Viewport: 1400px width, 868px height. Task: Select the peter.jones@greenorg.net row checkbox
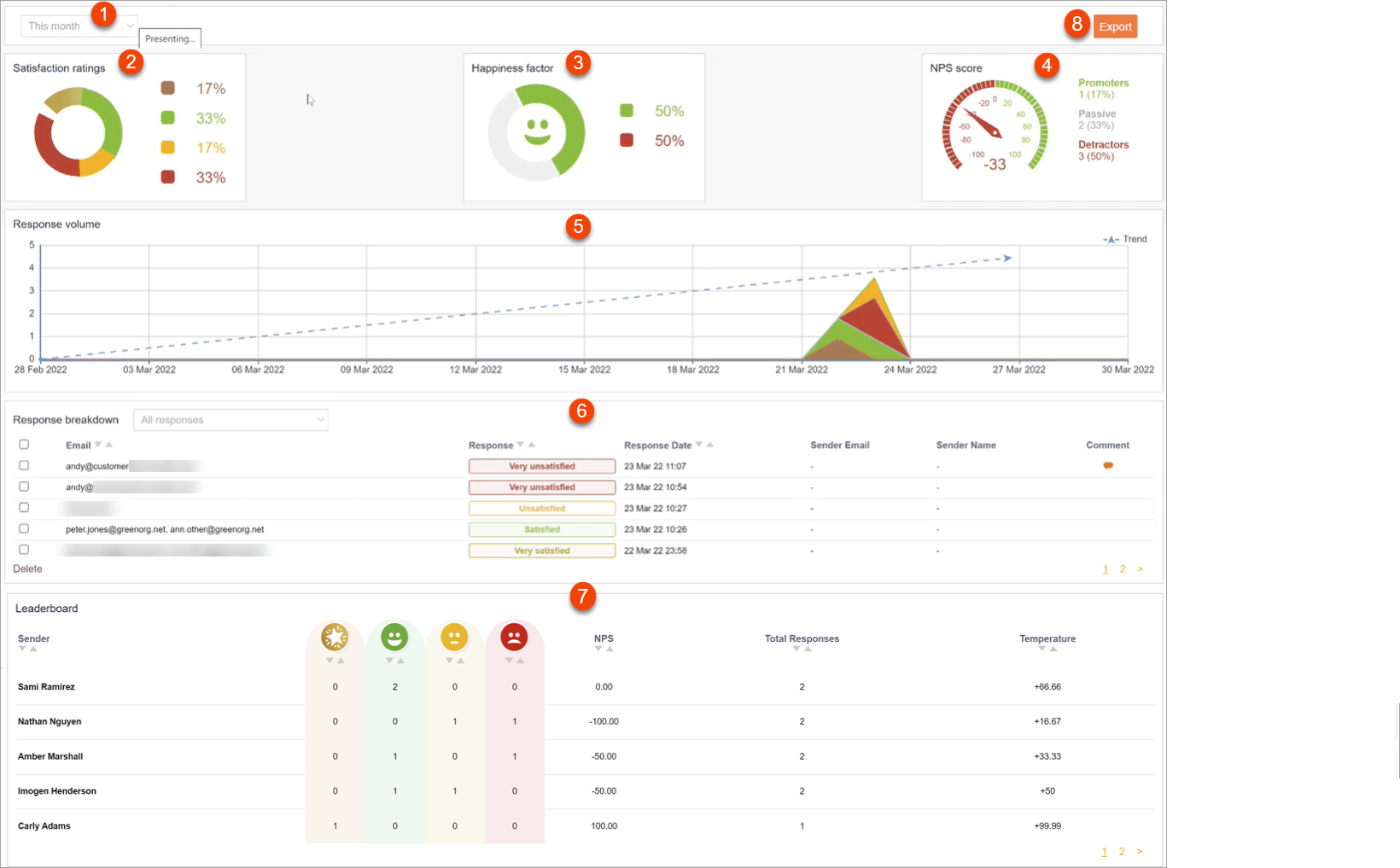tap(24, 528)
